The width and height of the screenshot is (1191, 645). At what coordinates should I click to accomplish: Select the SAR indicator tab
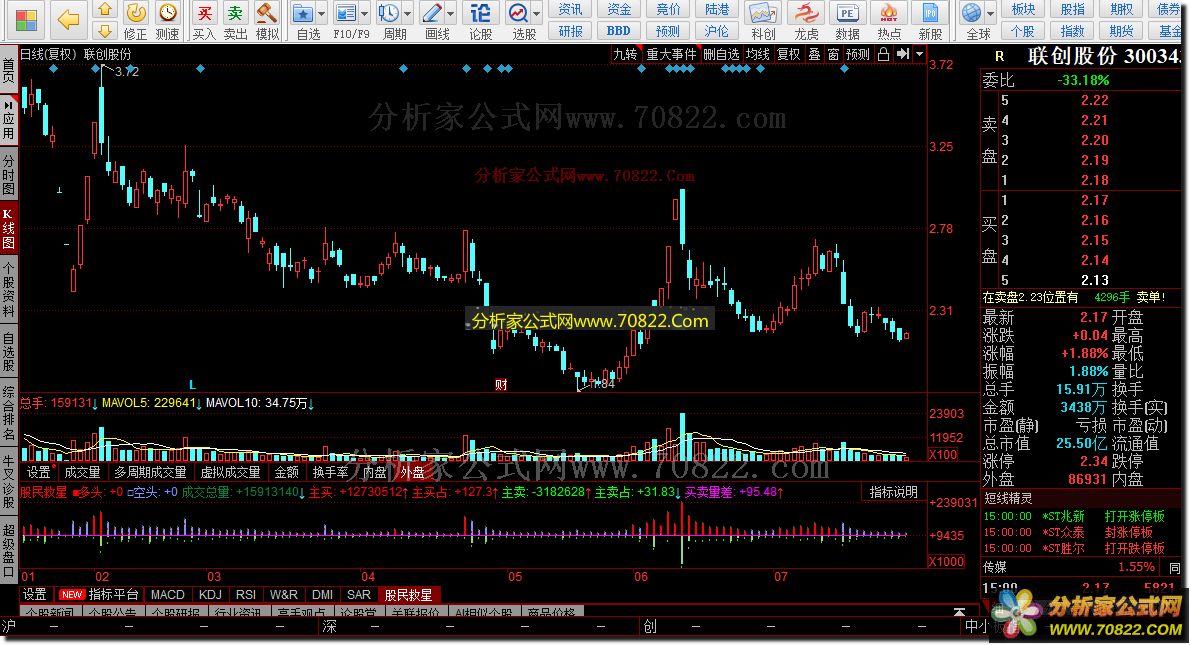[359, 595]
